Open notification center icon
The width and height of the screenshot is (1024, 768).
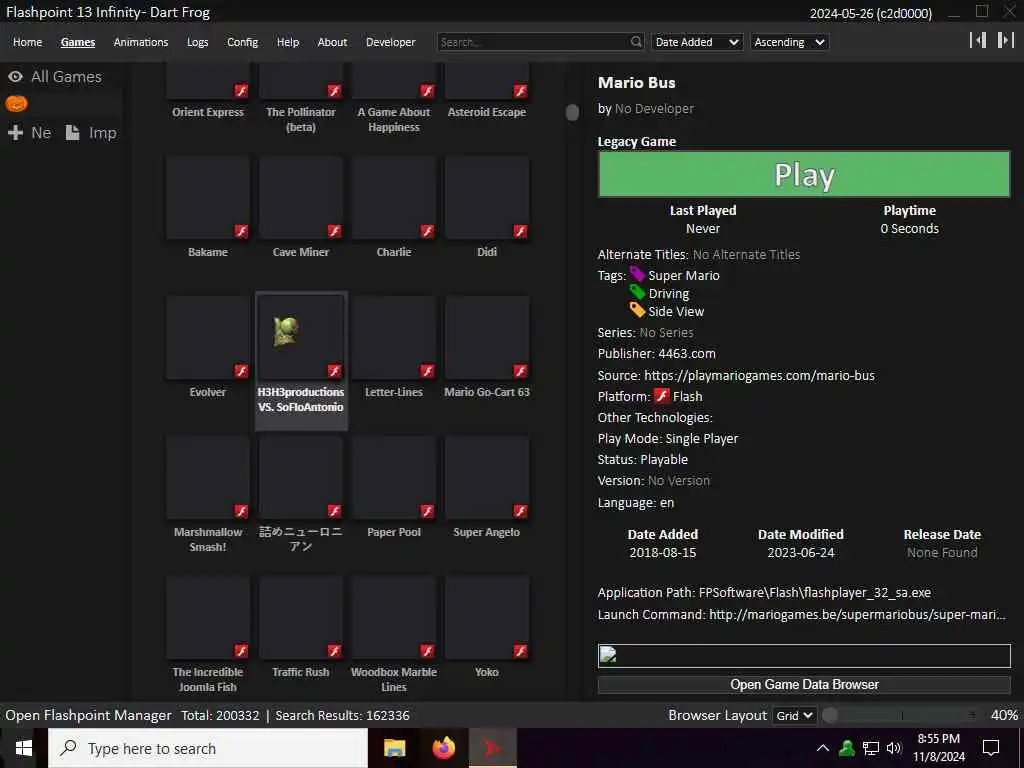(991, 748)
